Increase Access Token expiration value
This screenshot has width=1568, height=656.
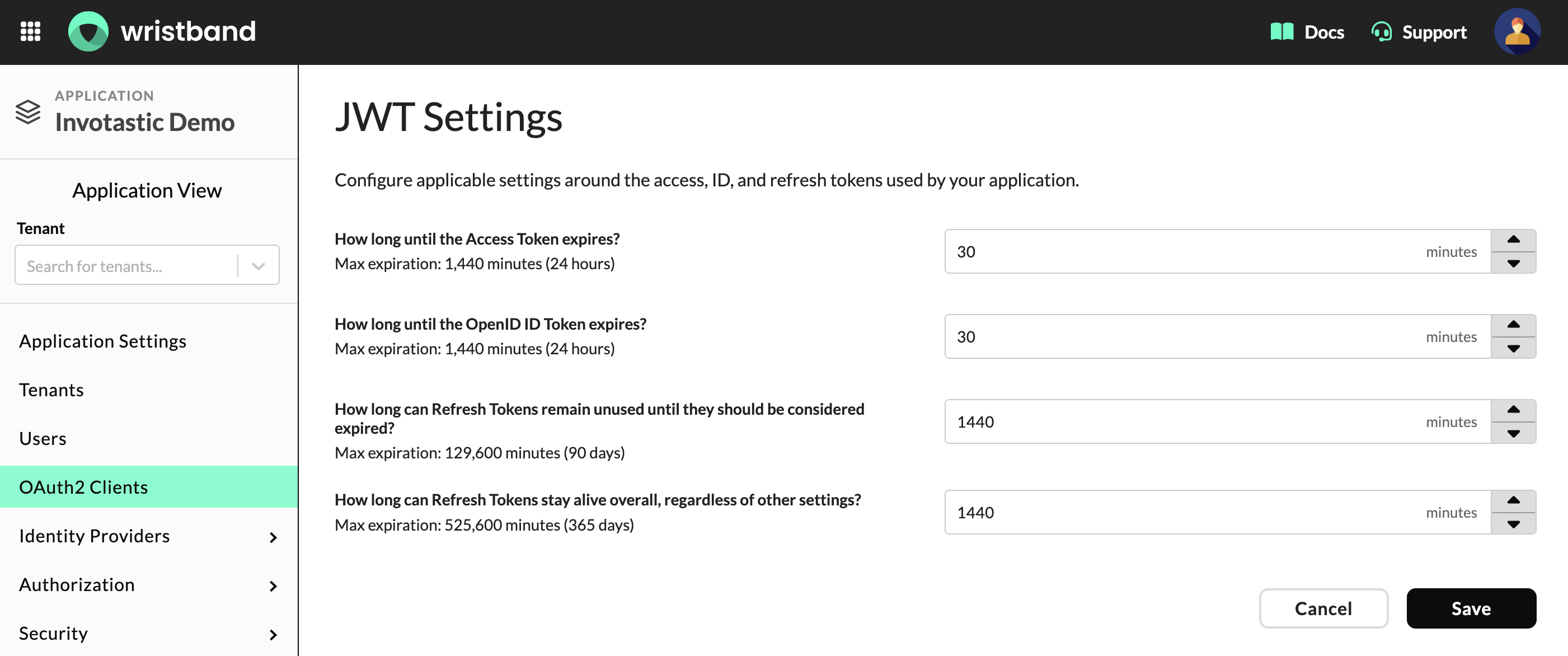pos(1513,240)
